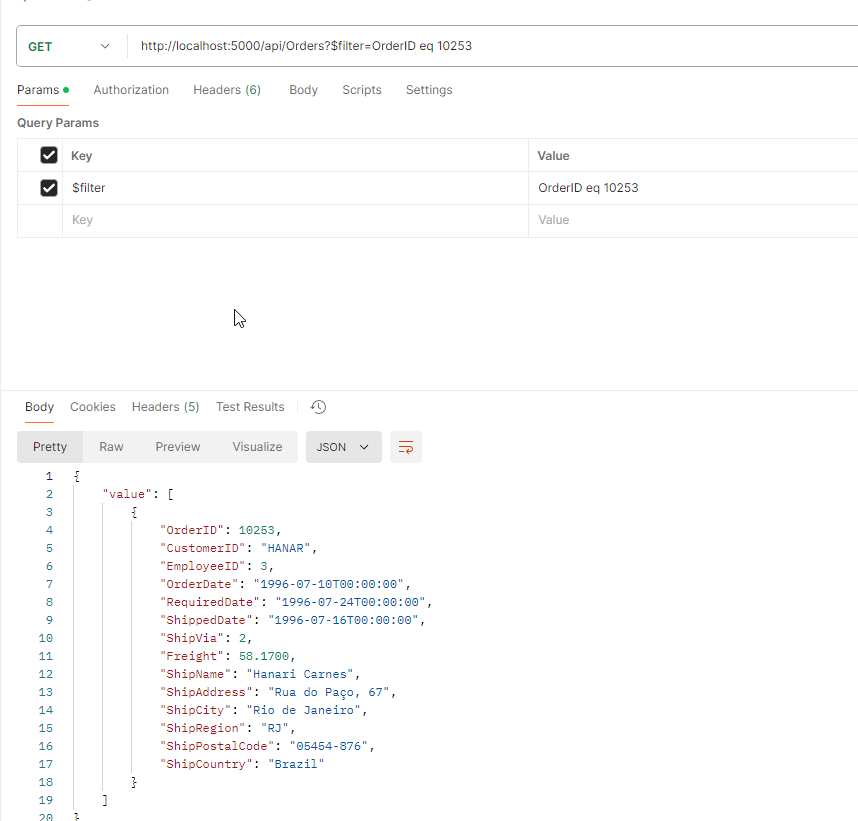Expand the JSON format dropdown
This screenshot has width=858, height=821.
pyautogui.click(x=343, y=447)
